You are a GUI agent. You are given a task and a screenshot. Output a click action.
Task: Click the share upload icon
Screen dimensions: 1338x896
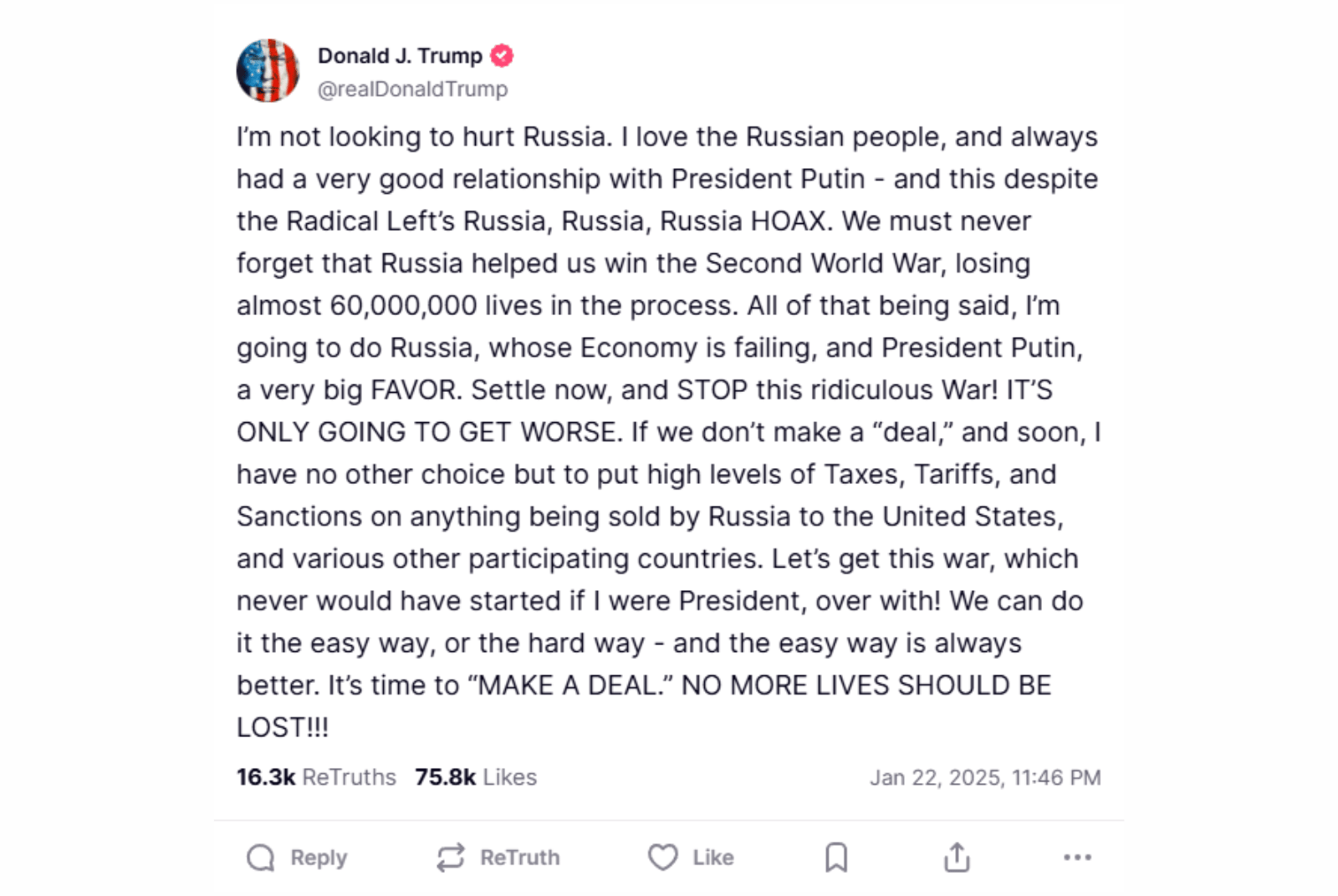(x=957, y=858)
